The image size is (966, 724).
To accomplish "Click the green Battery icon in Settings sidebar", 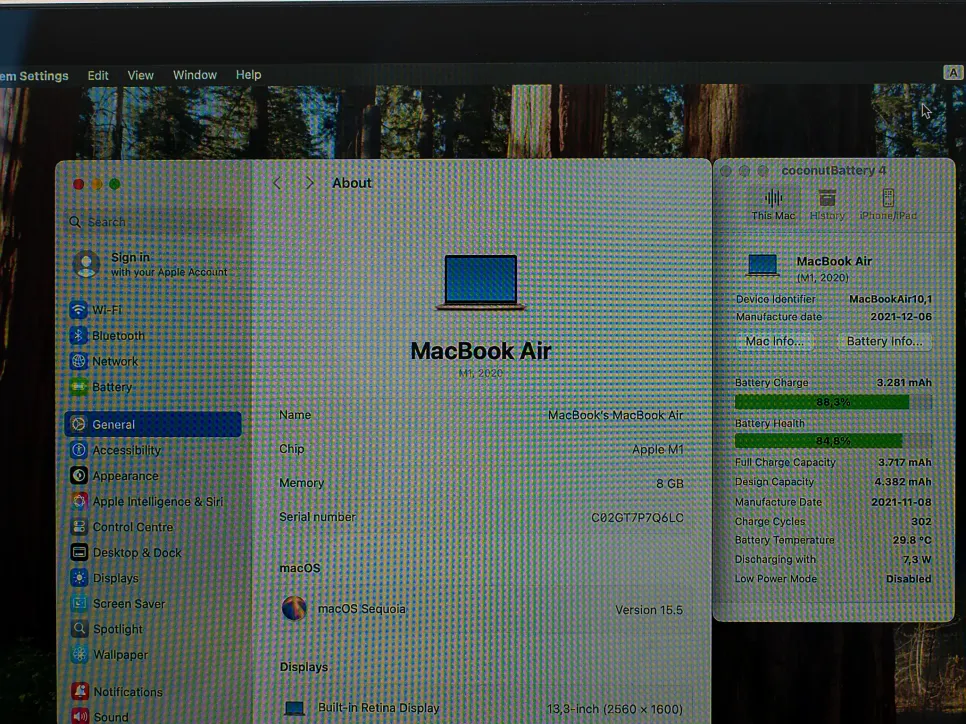I will pos(78,387).
